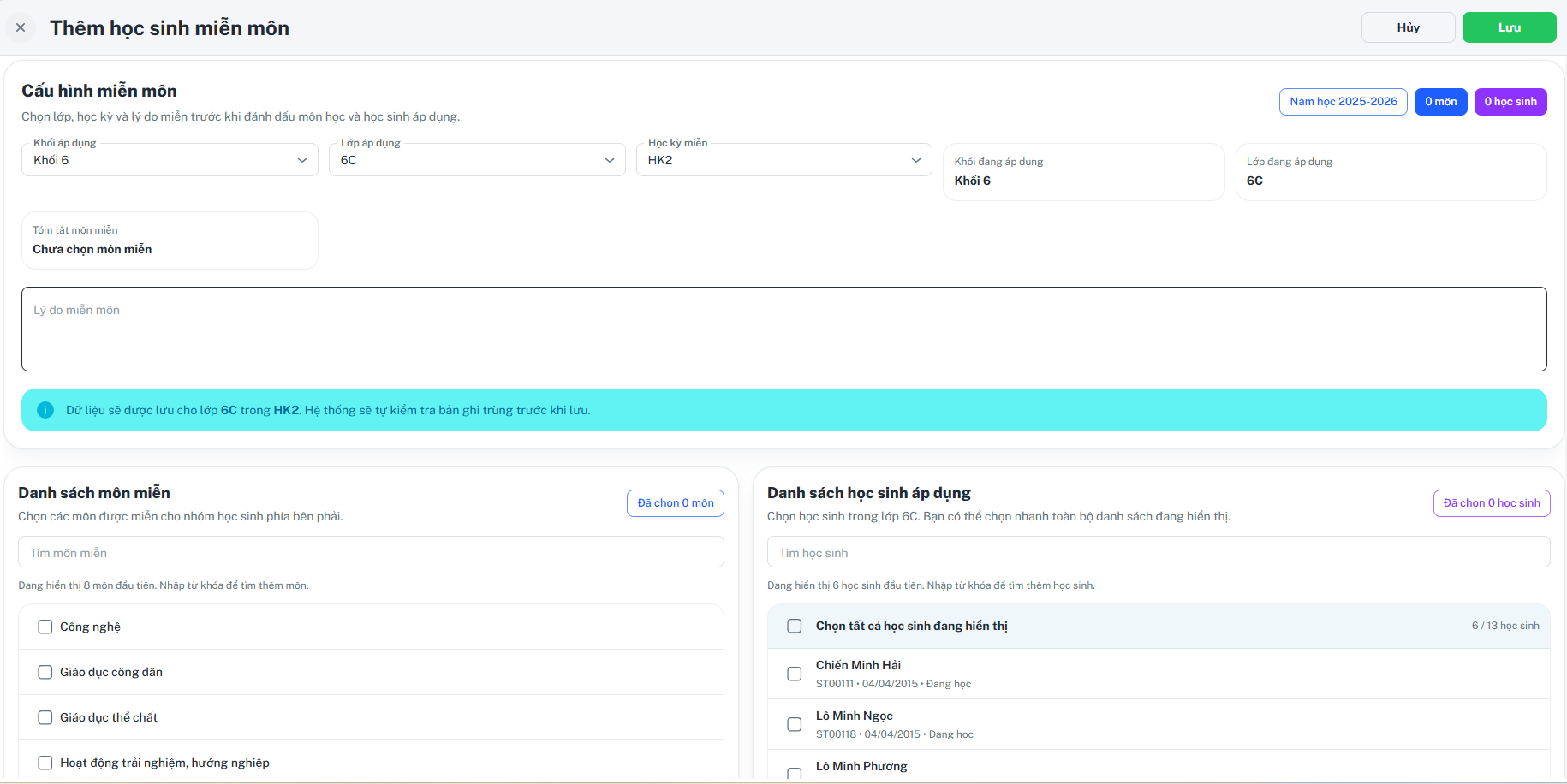Tick the Giáo dục thể chất checkbox
The height and width of the screenshot is (784, 1567).
click(x=45, y=717)
